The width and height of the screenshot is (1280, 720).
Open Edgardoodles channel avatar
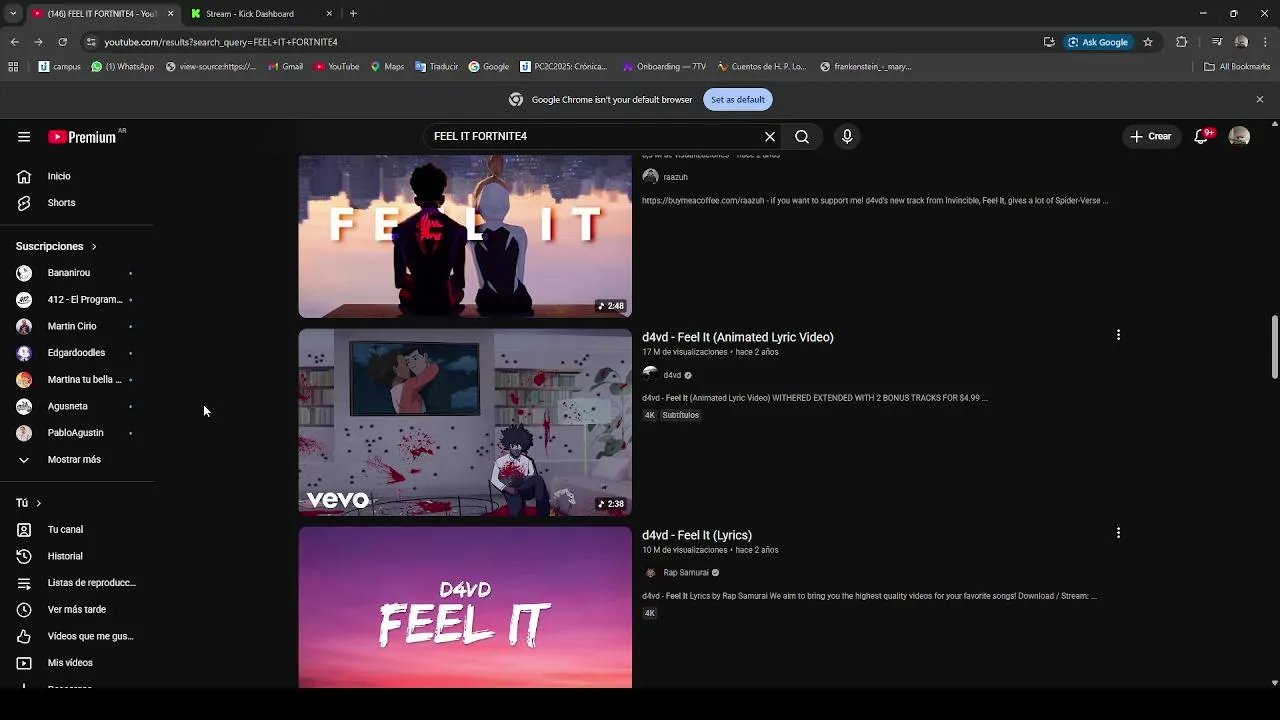coord(24,353)
